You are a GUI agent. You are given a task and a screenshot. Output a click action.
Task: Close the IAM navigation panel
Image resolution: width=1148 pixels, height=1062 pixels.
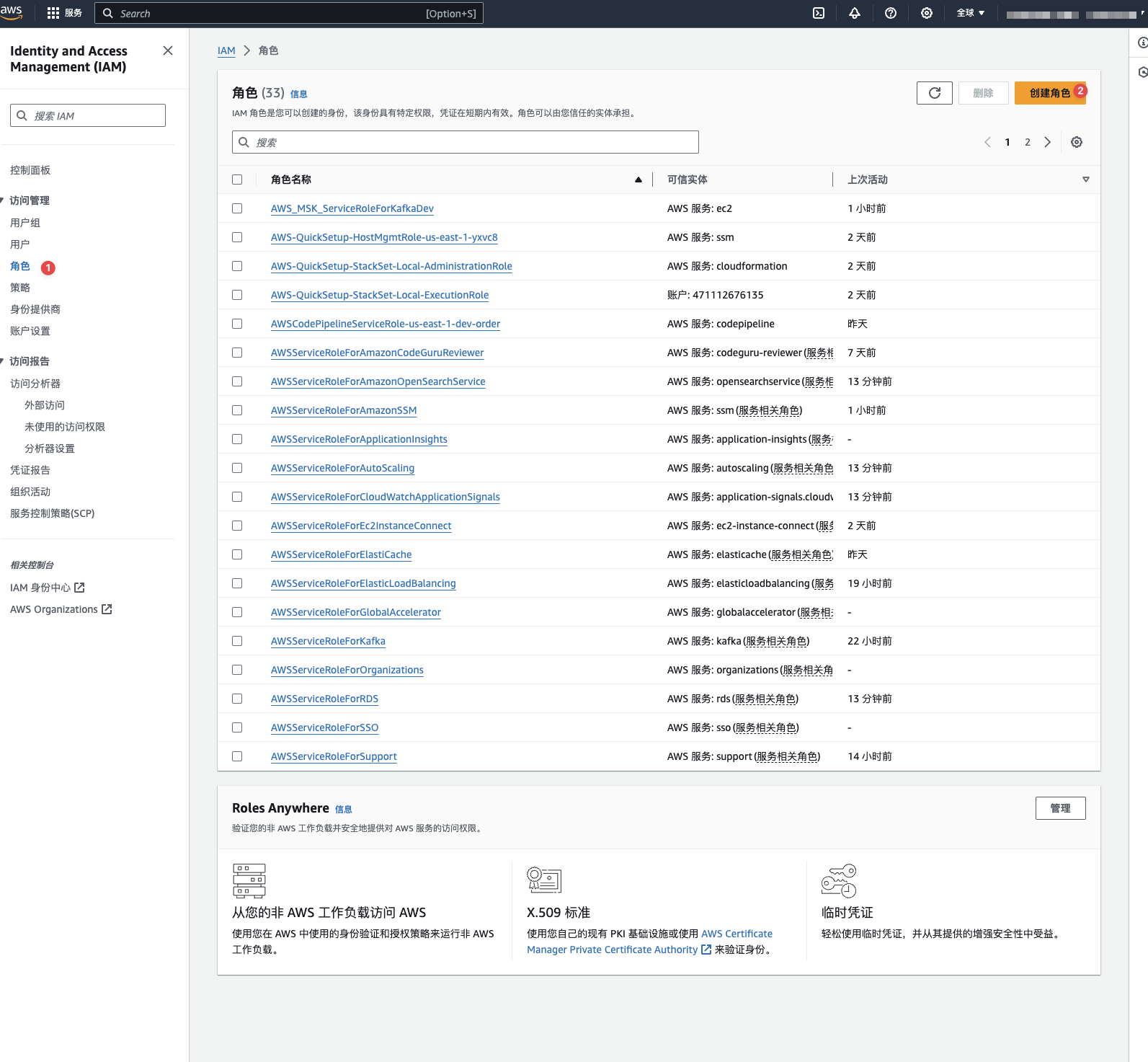168,50
